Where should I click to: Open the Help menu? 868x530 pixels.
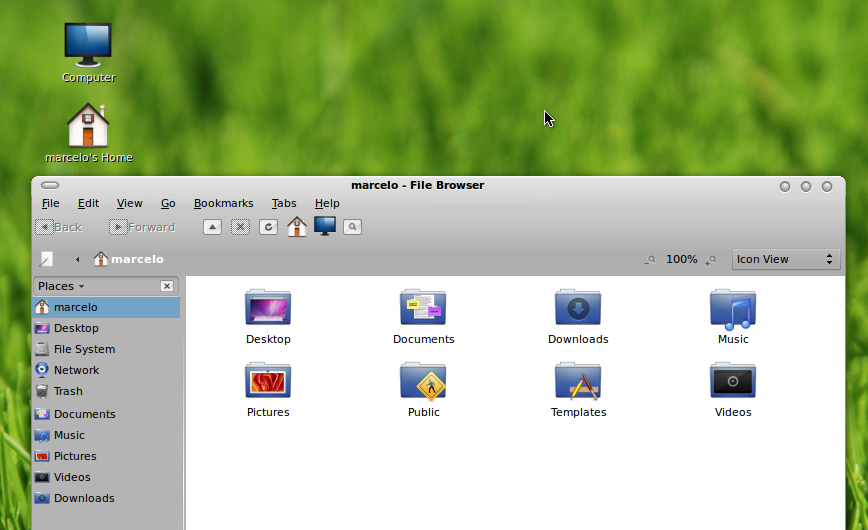tap(327, 203)
